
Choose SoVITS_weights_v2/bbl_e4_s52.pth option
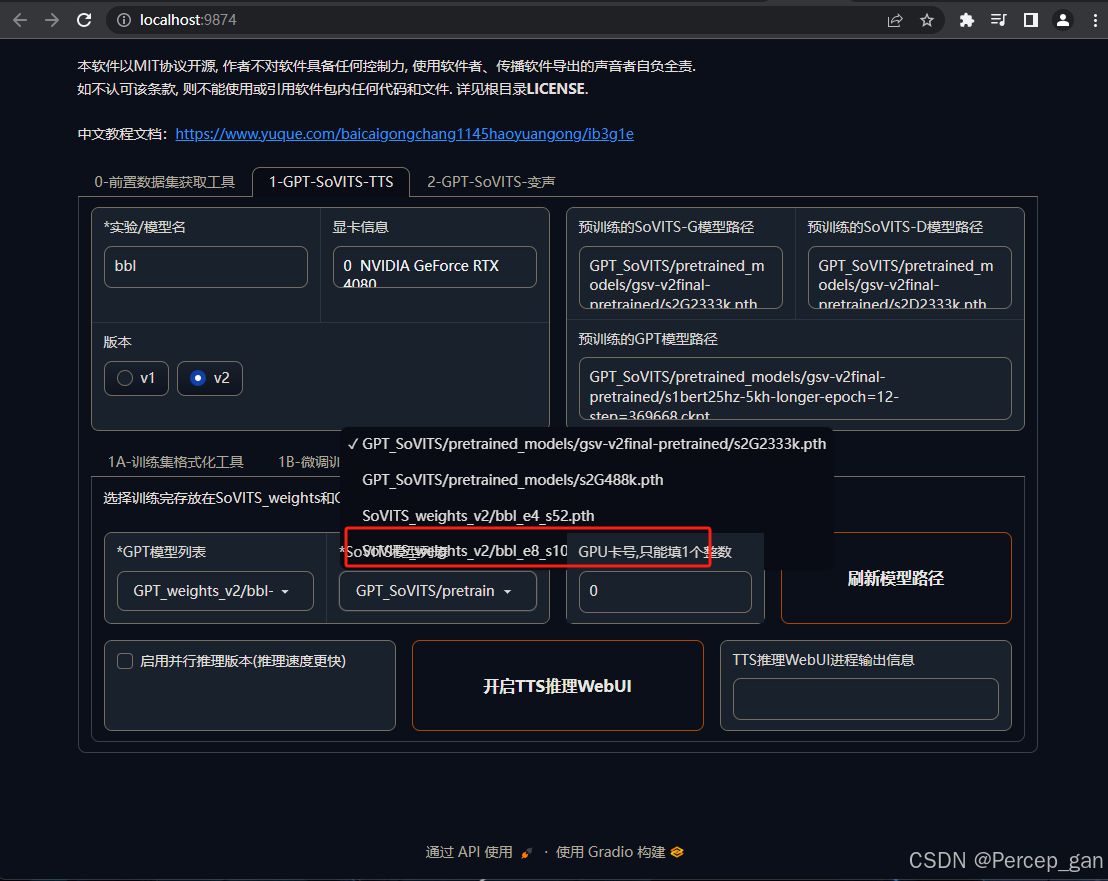pos(587,516)
